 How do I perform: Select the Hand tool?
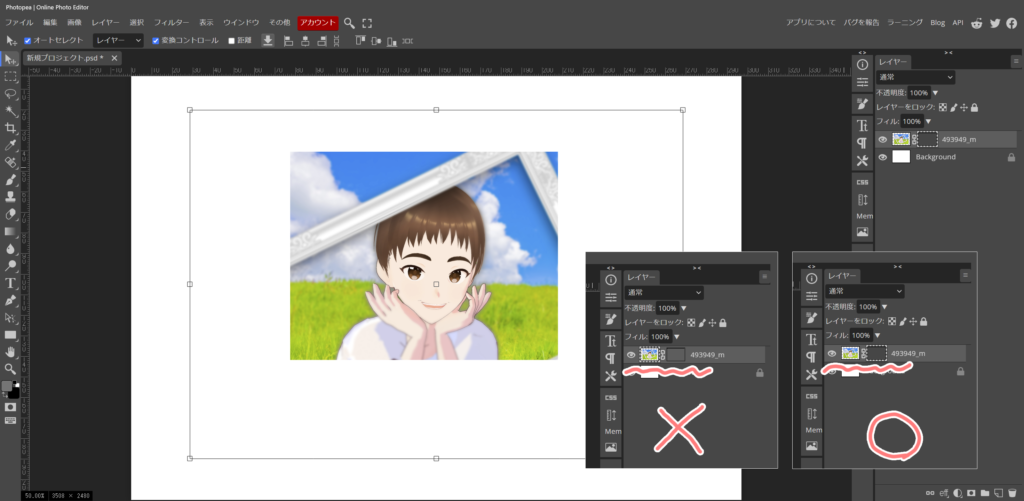point(11,352)
